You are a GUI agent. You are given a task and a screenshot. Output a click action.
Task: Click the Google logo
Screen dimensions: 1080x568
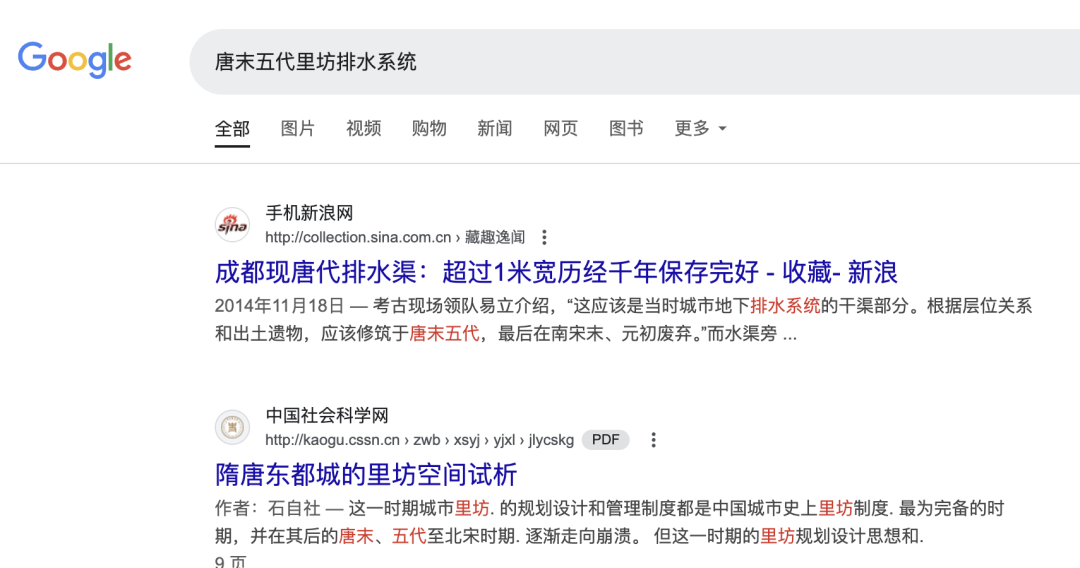click(74, 61)
